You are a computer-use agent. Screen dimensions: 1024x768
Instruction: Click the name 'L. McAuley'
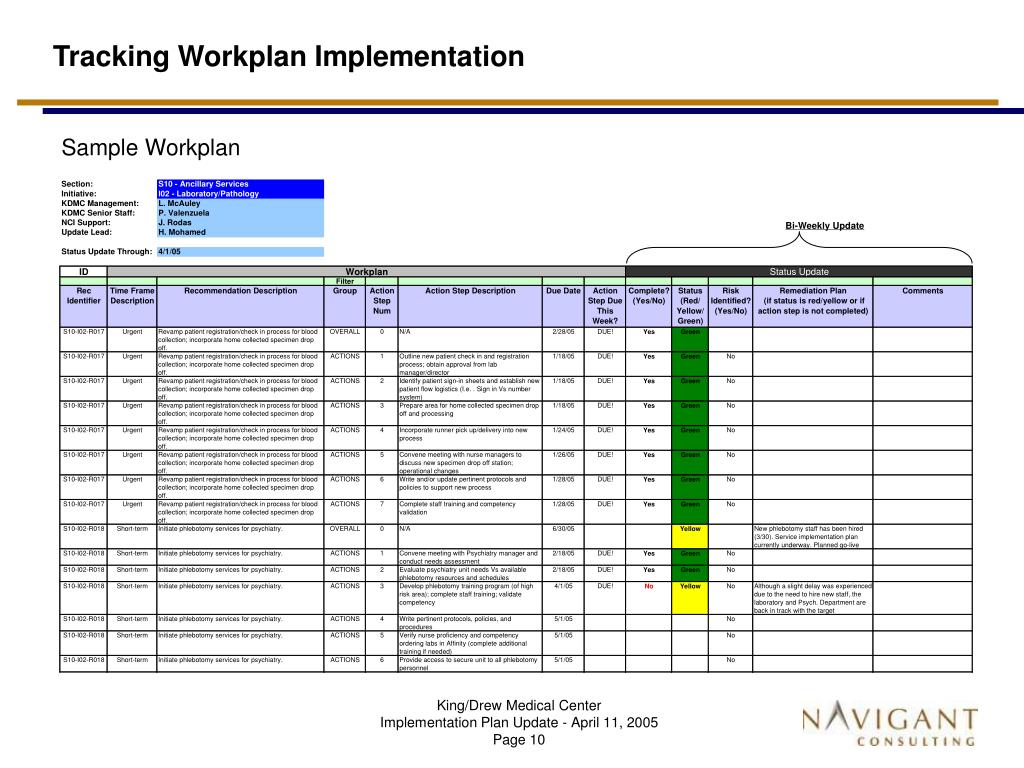click(x=179, y=204)
